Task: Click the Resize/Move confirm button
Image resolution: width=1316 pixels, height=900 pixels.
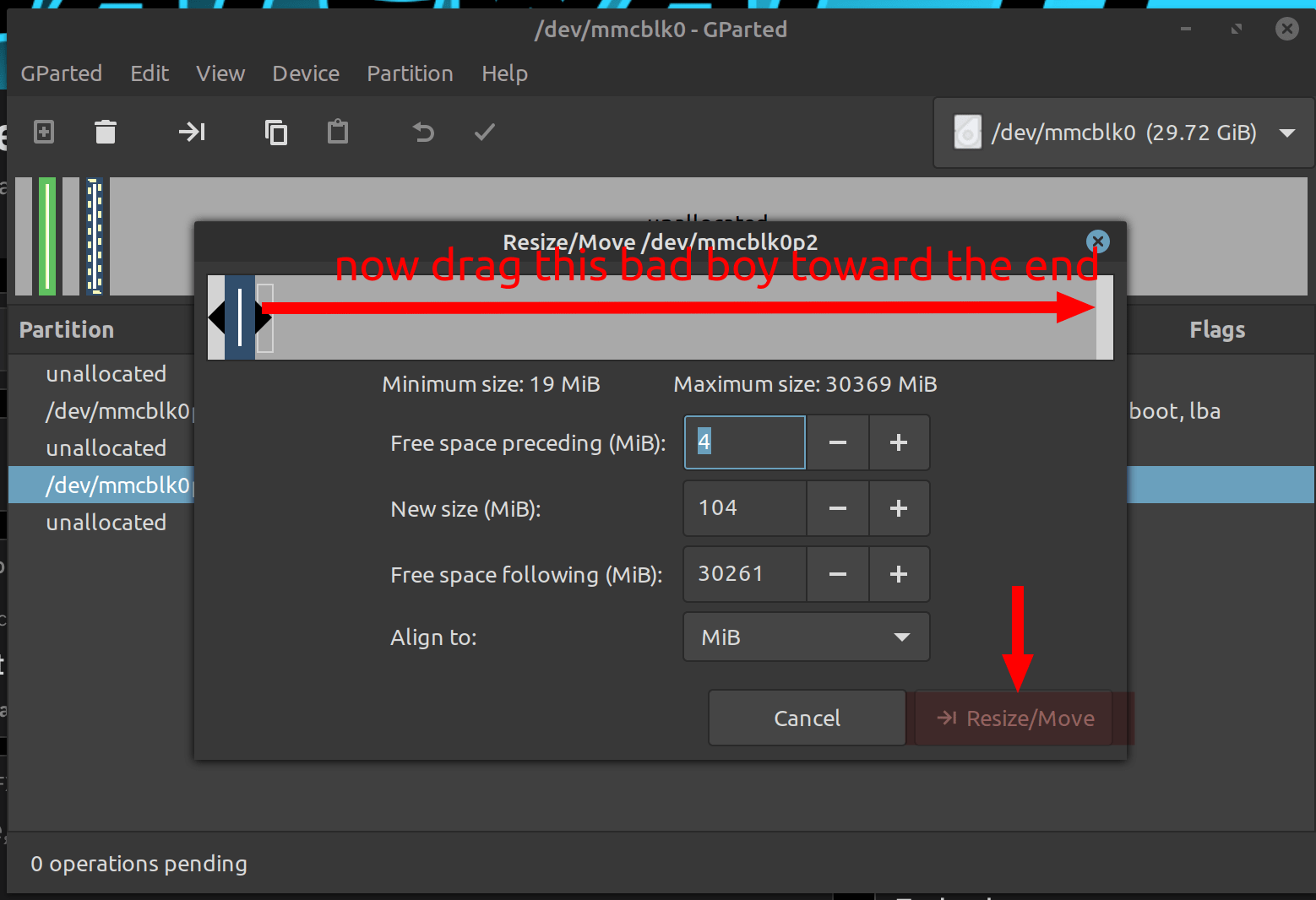Action: (x=1014, y=718)
